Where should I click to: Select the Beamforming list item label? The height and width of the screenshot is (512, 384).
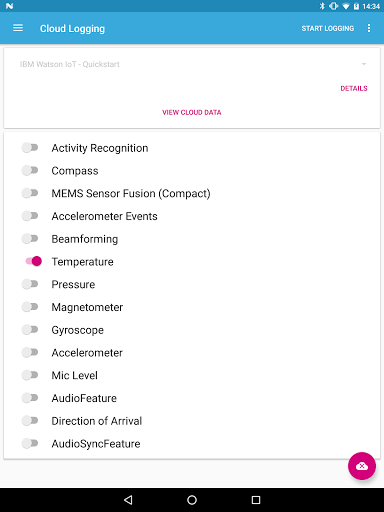85,239
